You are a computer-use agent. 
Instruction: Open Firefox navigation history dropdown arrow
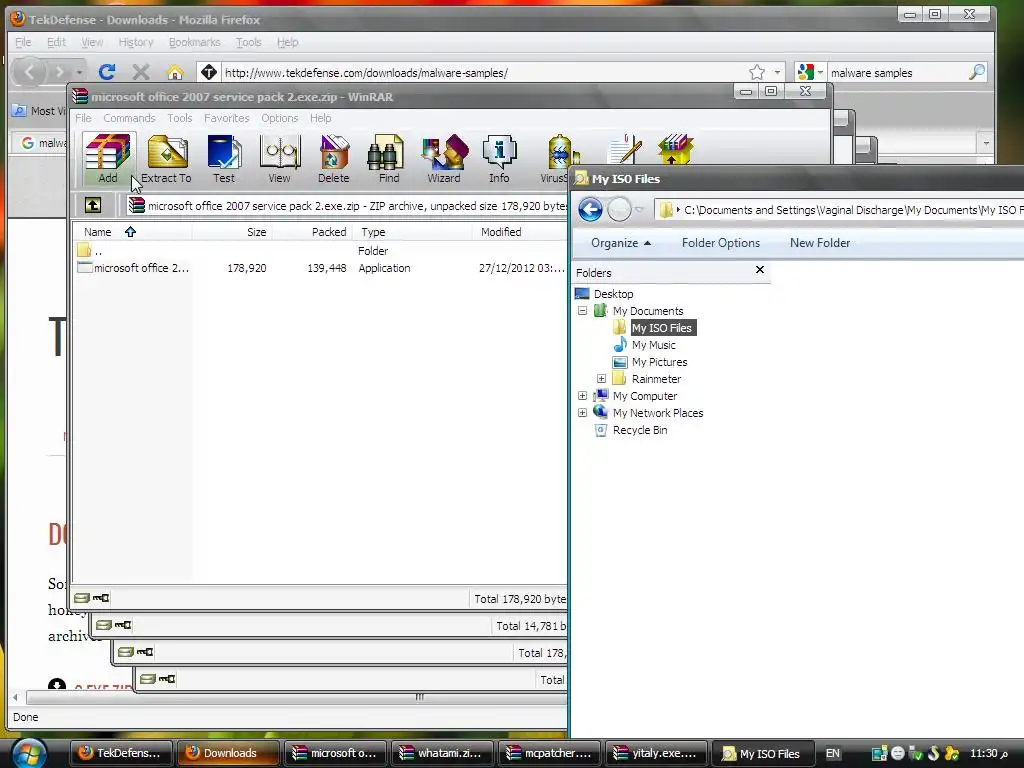coord(79,72)
